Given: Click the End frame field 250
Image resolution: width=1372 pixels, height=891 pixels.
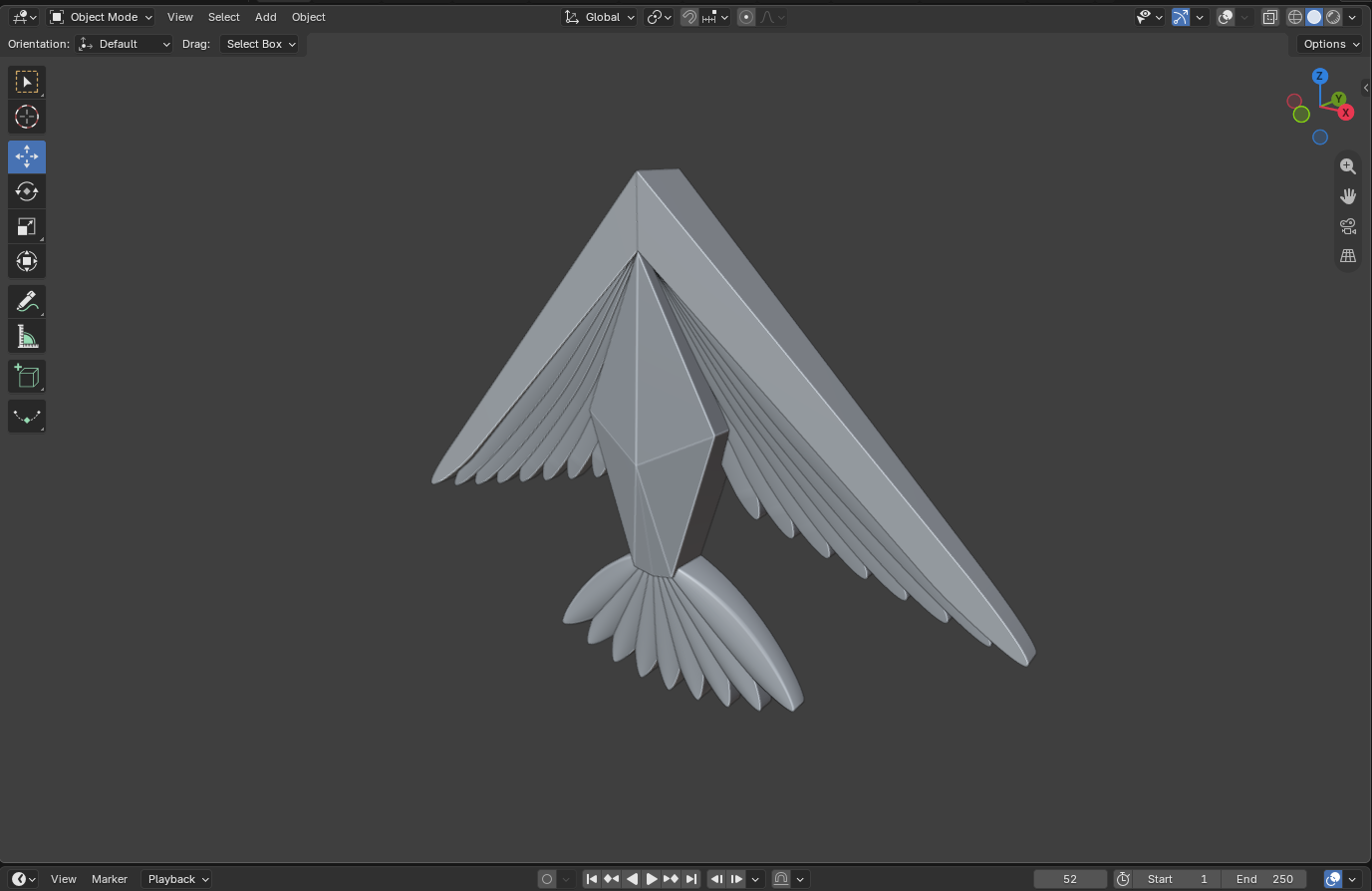Looking at the screenshot, I should pos(1264,879).
